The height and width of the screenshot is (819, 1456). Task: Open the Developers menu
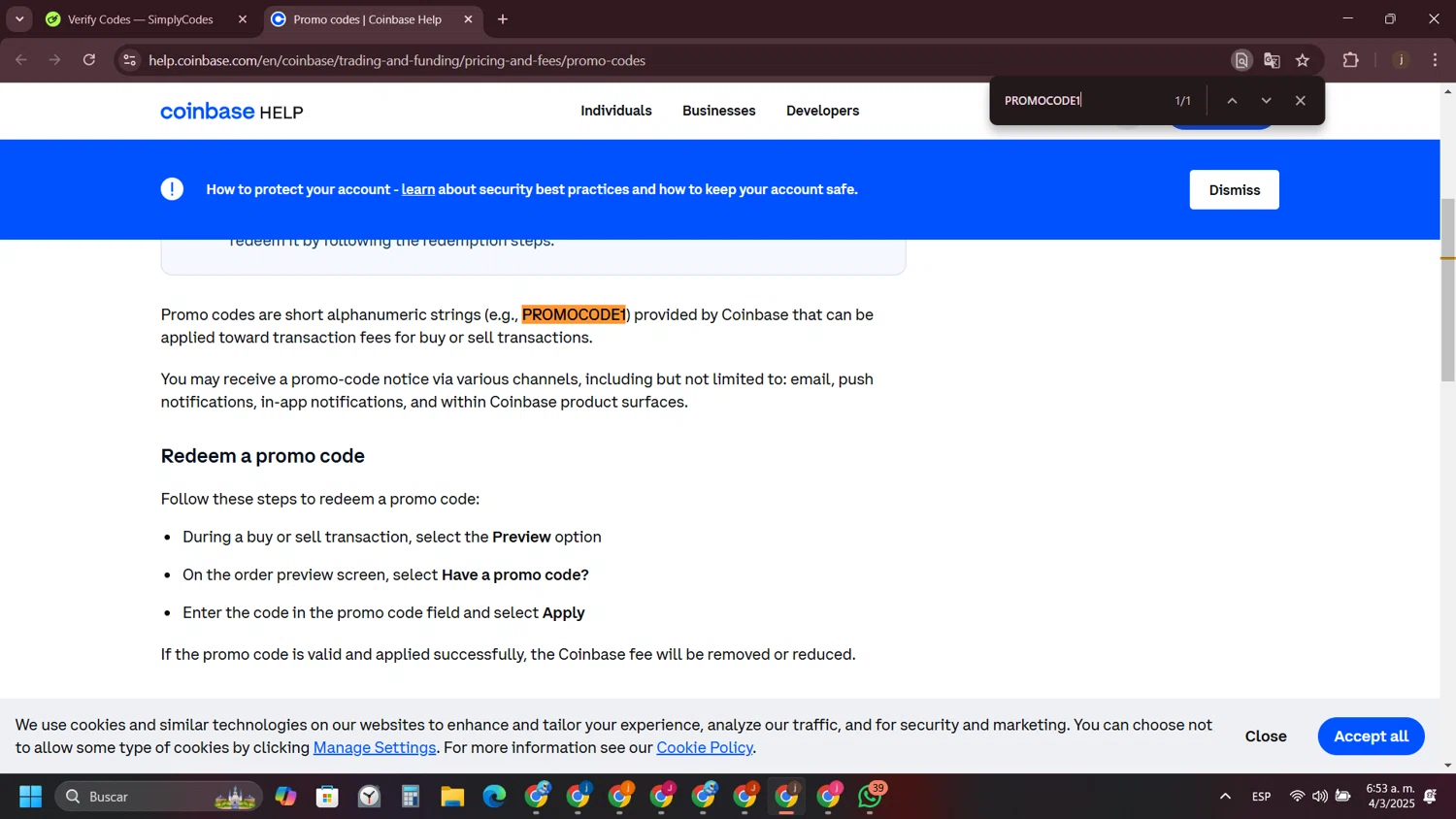coord(822,111)
